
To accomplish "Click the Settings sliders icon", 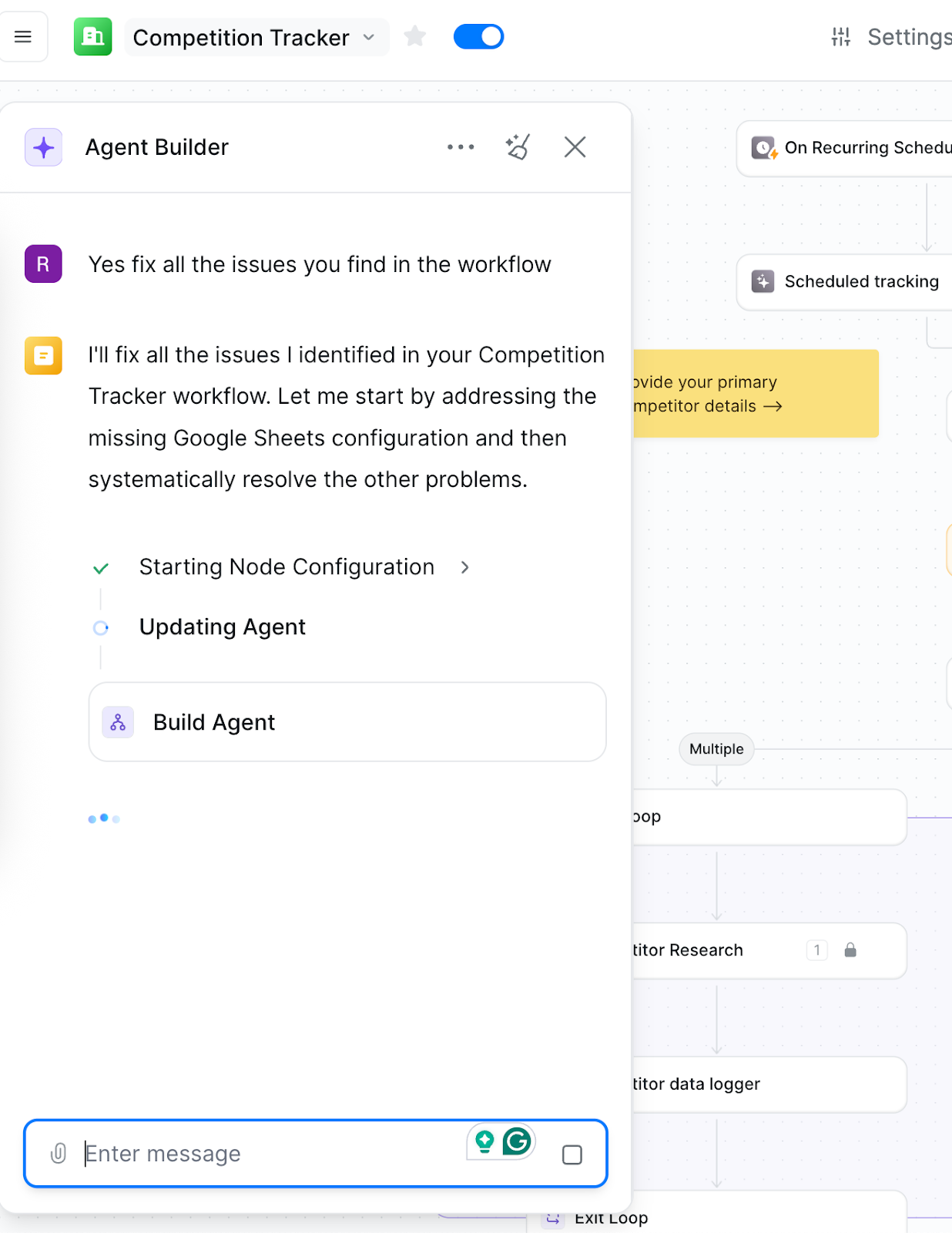I will [x=841, y=36].
